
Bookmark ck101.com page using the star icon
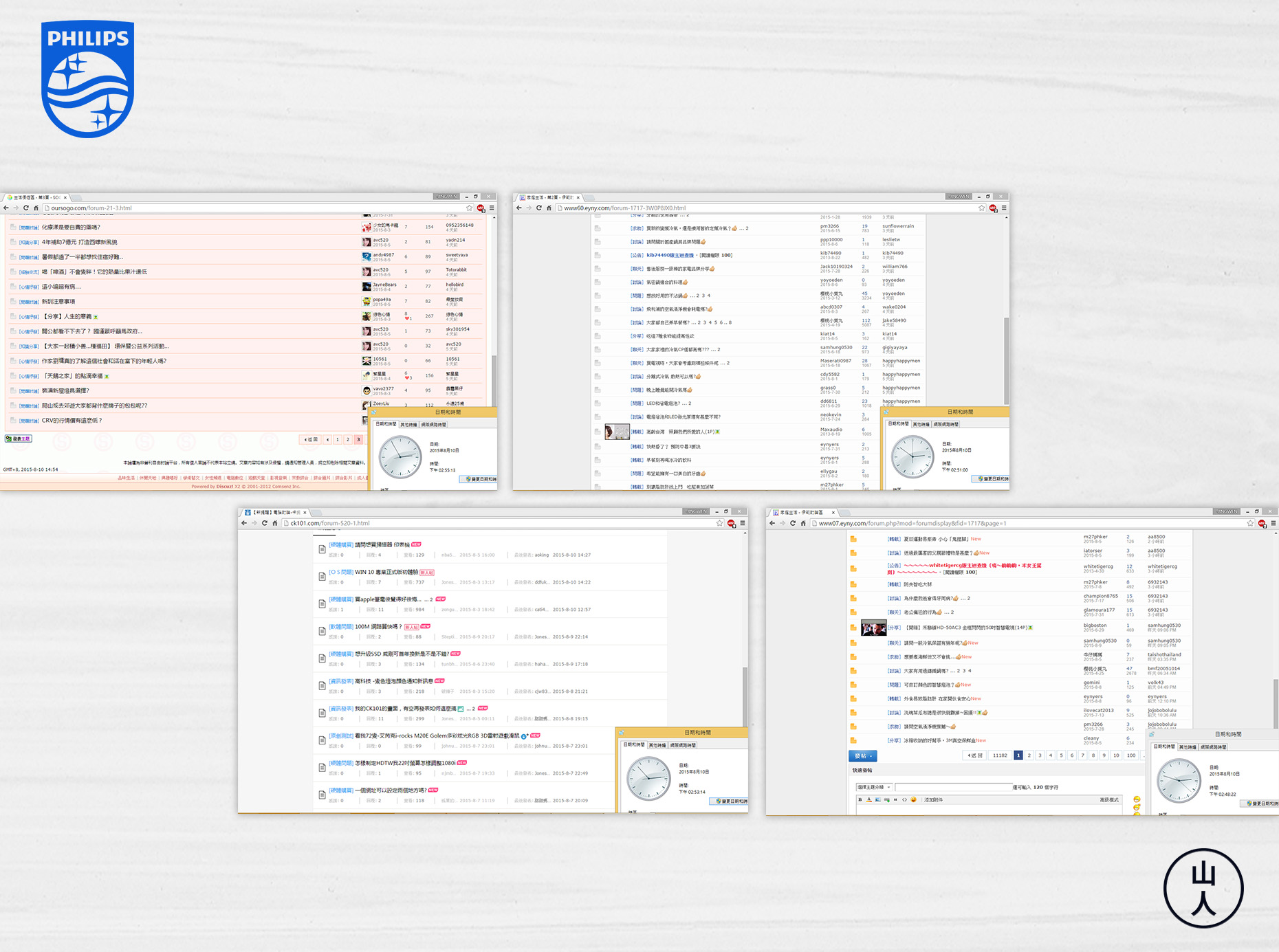click(x=720, y=523)
